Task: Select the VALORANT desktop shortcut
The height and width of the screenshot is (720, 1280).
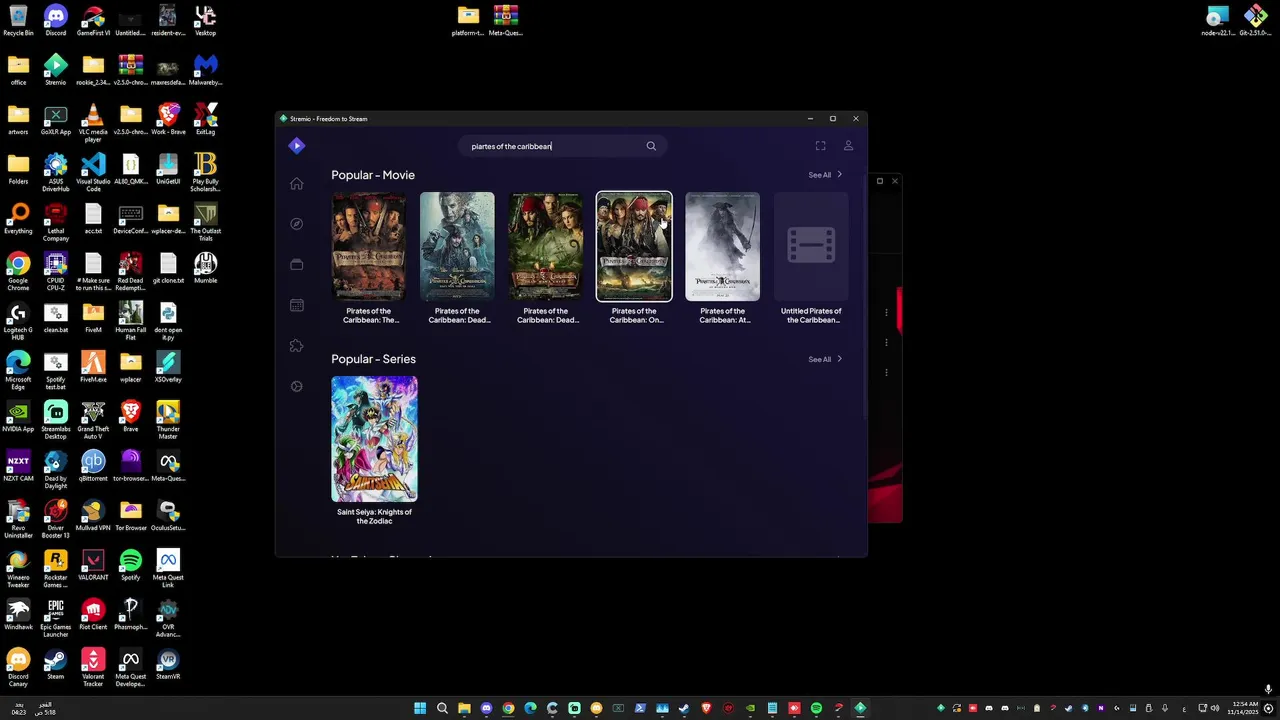Action: tap(93, 564)
